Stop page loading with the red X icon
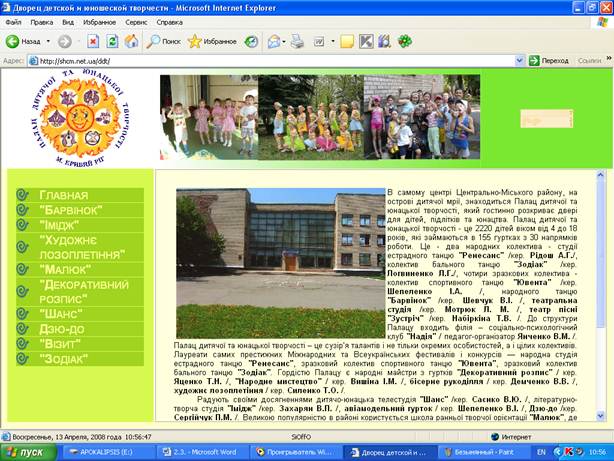 click(93, 41)
